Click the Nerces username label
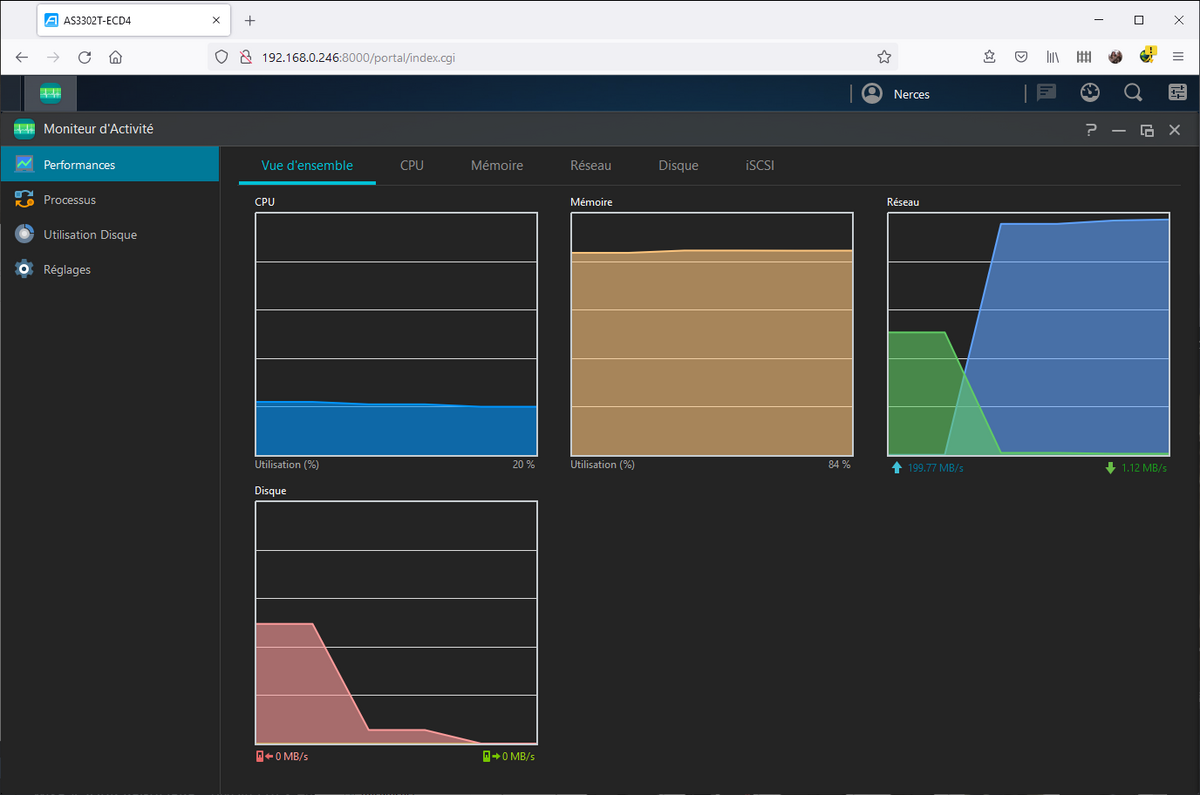Image resolution: width=1200 pixels, height=795 pixels. 912,95
